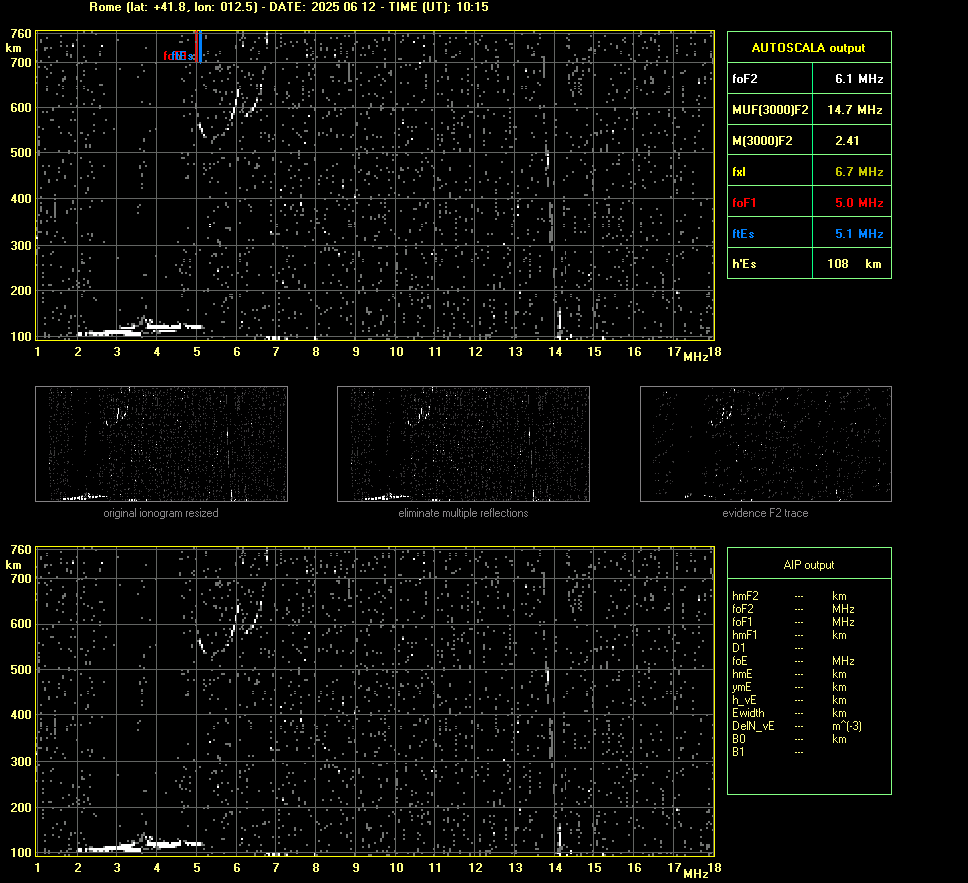Open the evidence F2 trace thumbnail
Image resolution: width=968 pixels, height=883 pixels.
tap(766, 443)
